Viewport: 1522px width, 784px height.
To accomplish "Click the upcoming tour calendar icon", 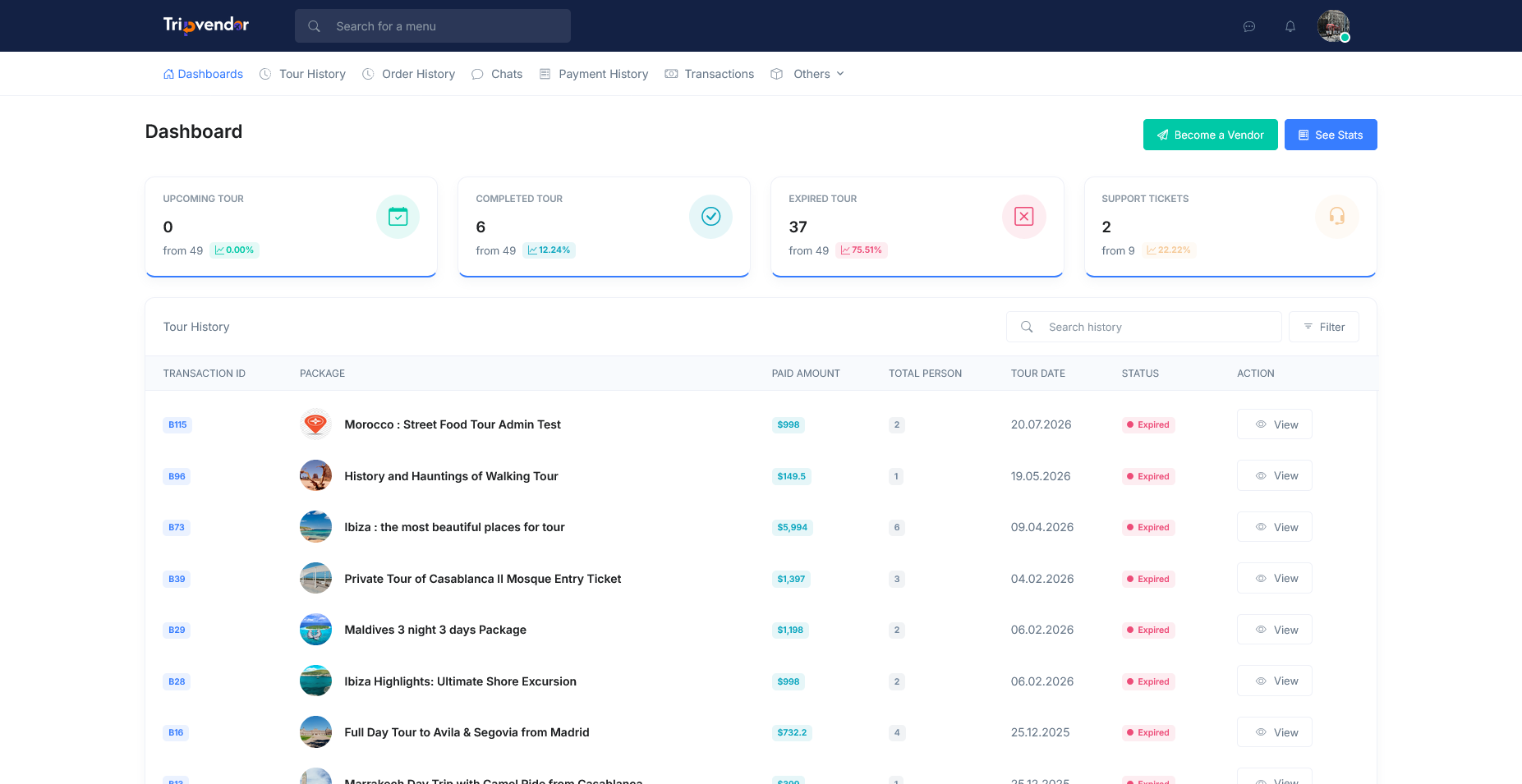I will (x=398, y=217).
